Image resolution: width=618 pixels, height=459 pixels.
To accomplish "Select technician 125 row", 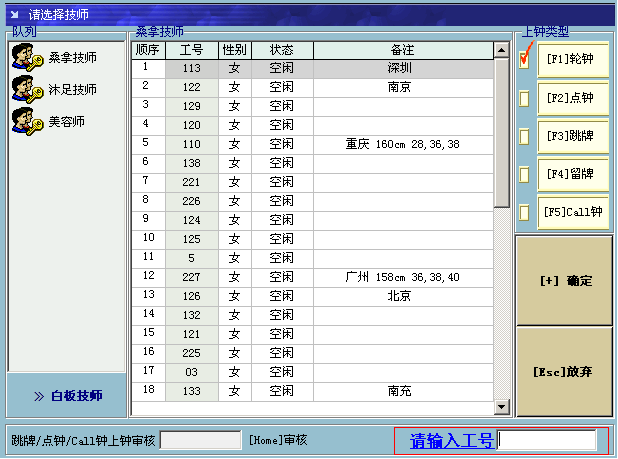I will tap(313, 240).
